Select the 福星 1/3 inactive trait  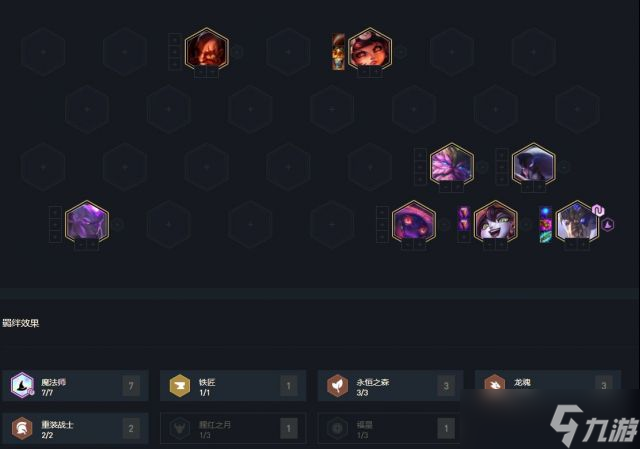point(389,429)
